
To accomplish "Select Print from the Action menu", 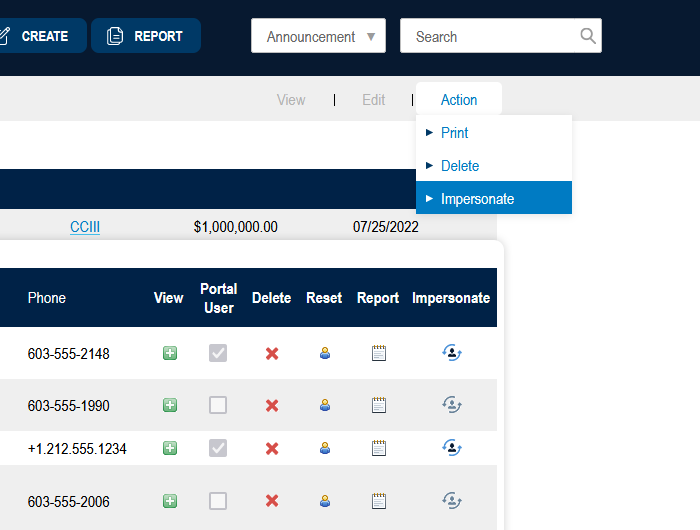I will pos(454,133).
